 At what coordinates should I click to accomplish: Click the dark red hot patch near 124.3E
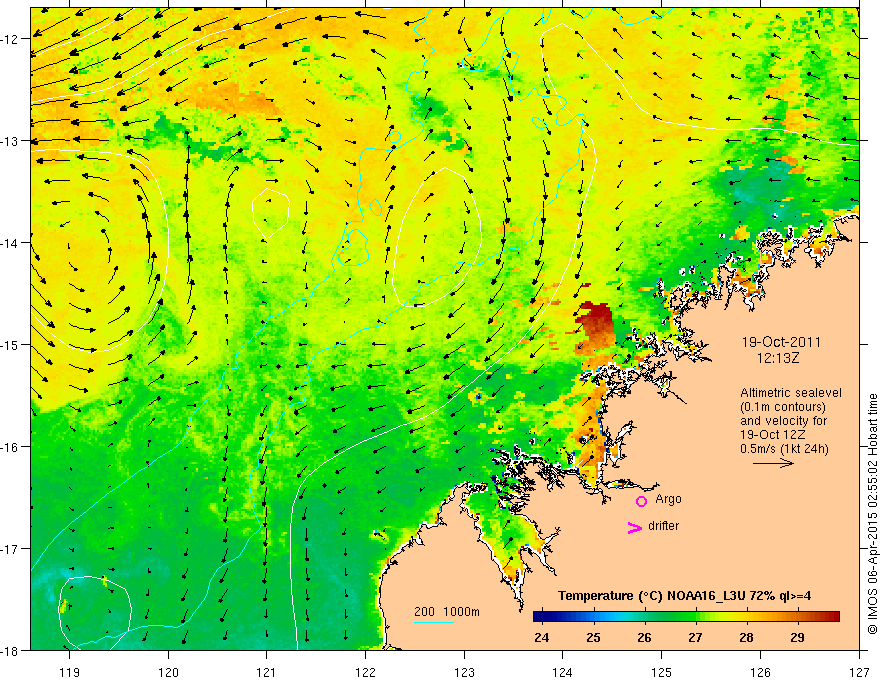click(597, 323)
